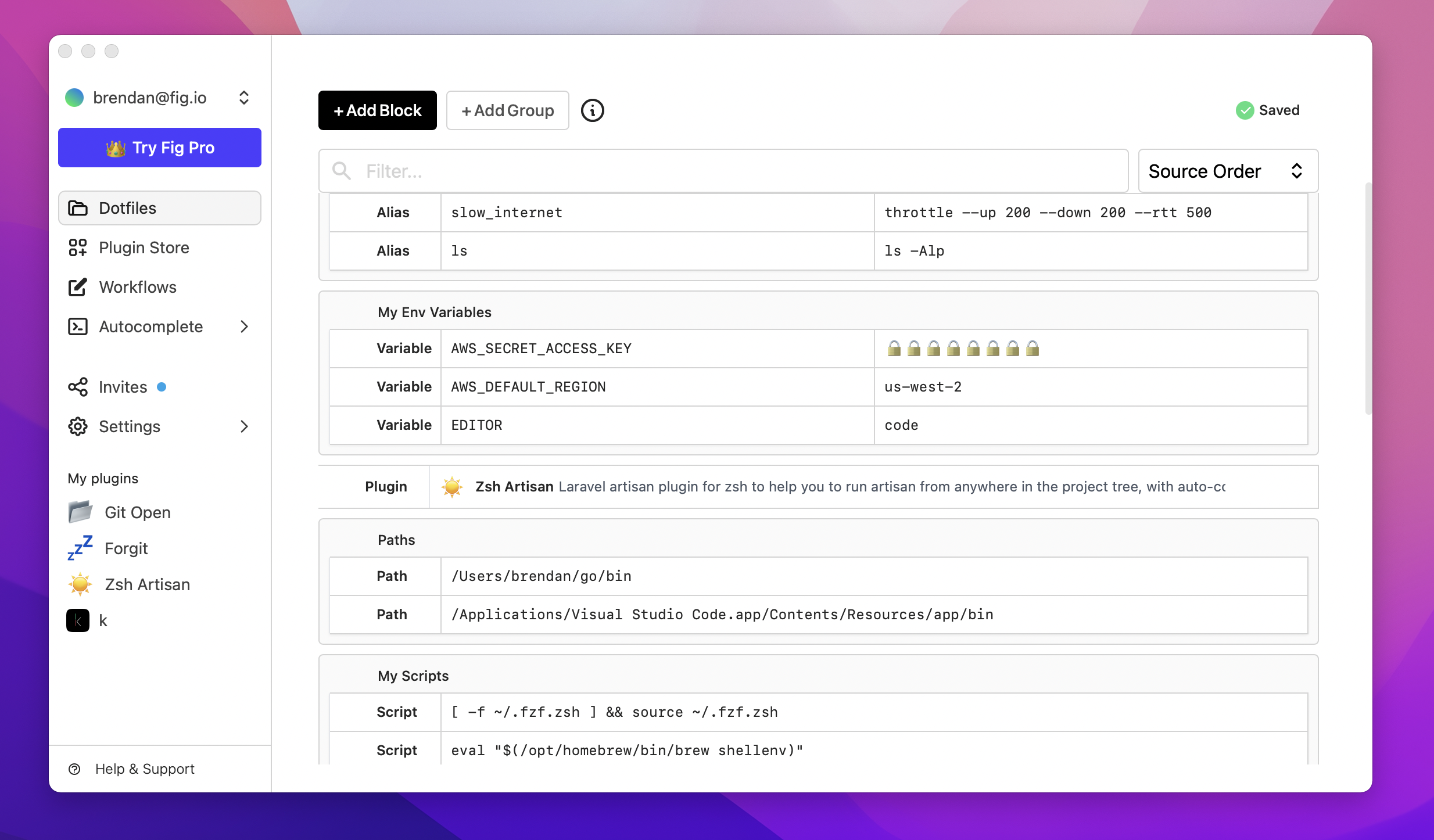Select the AWS_DEFAULT_REGION variable name

(657, 387)
